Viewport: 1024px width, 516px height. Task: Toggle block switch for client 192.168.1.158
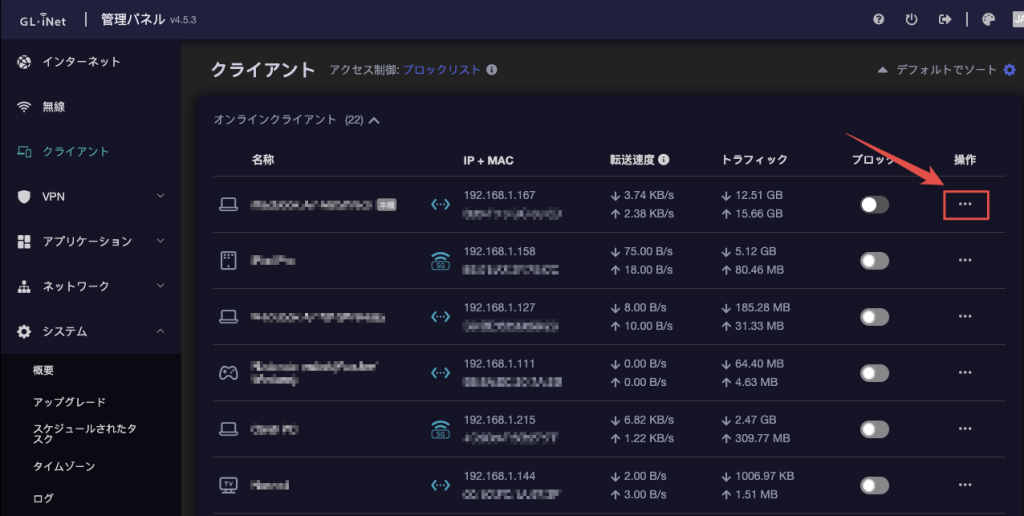click(874, 261)
